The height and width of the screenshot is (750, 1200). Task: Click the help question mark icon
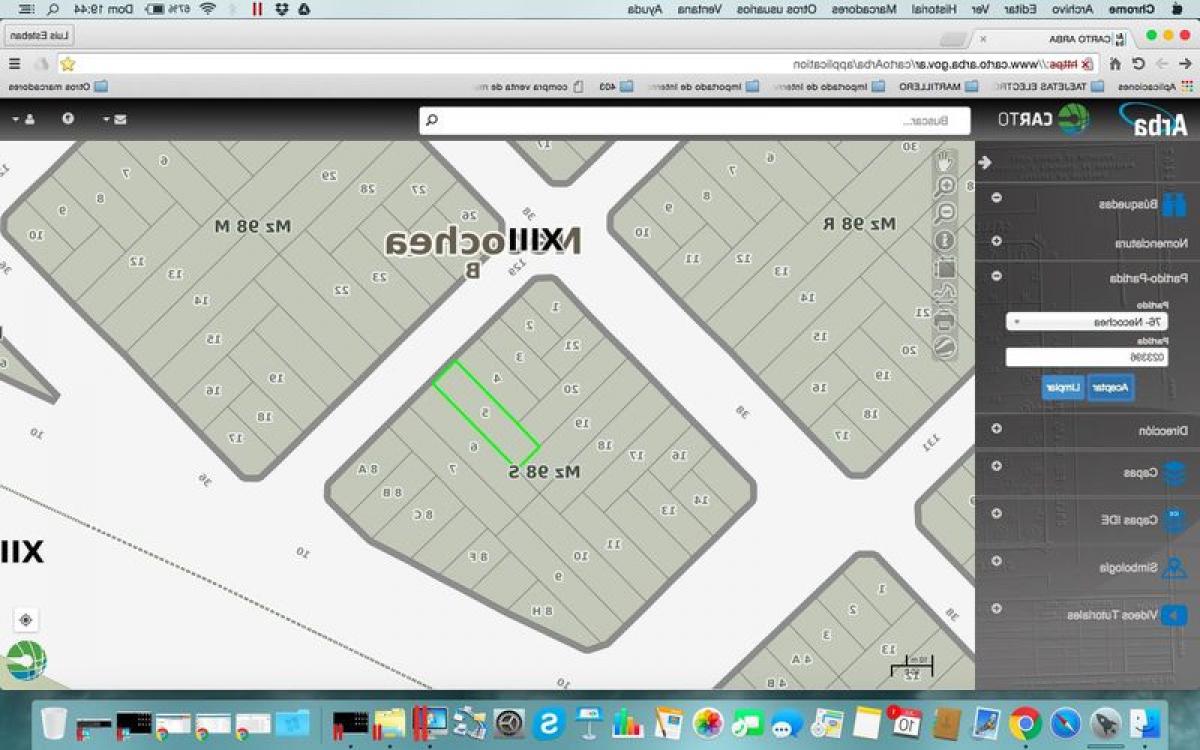click(x=68, y=119)
